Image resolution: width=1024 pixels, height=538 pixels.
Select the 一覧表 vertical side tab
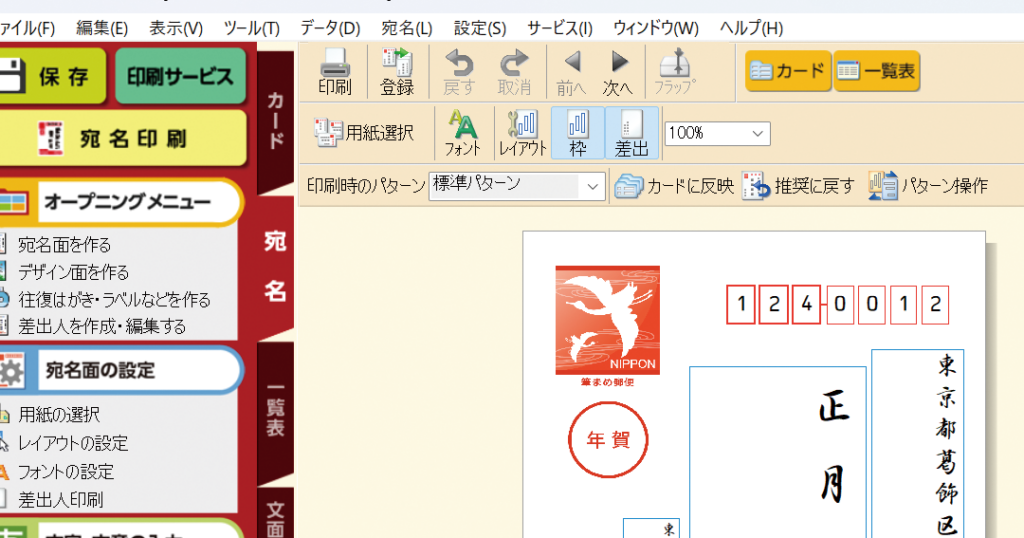click(276, 410)
